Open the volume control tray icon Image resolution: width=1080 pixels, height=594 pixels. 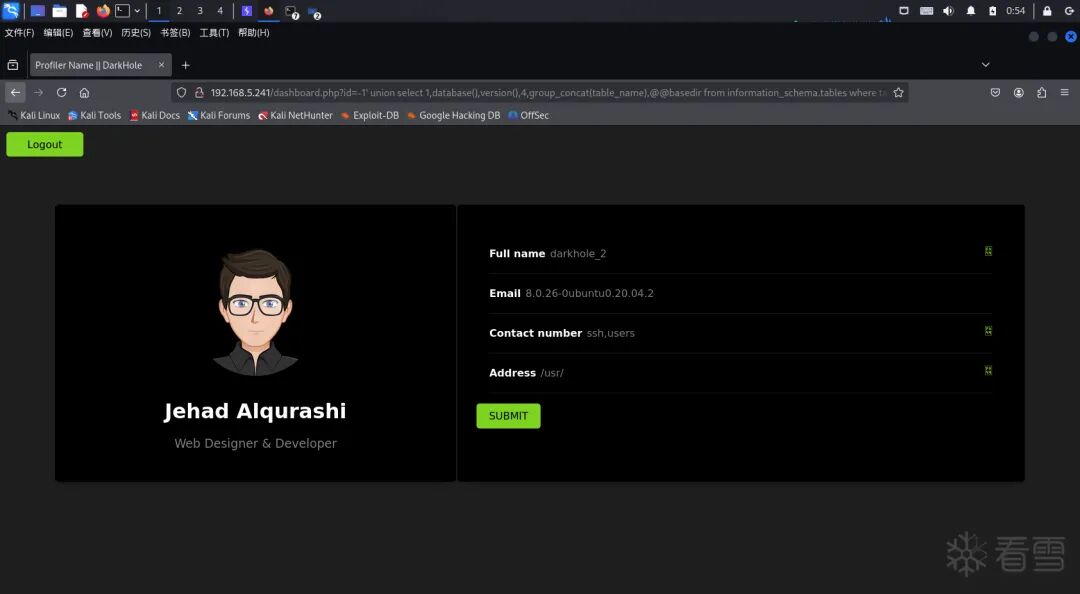pos(948,11)
